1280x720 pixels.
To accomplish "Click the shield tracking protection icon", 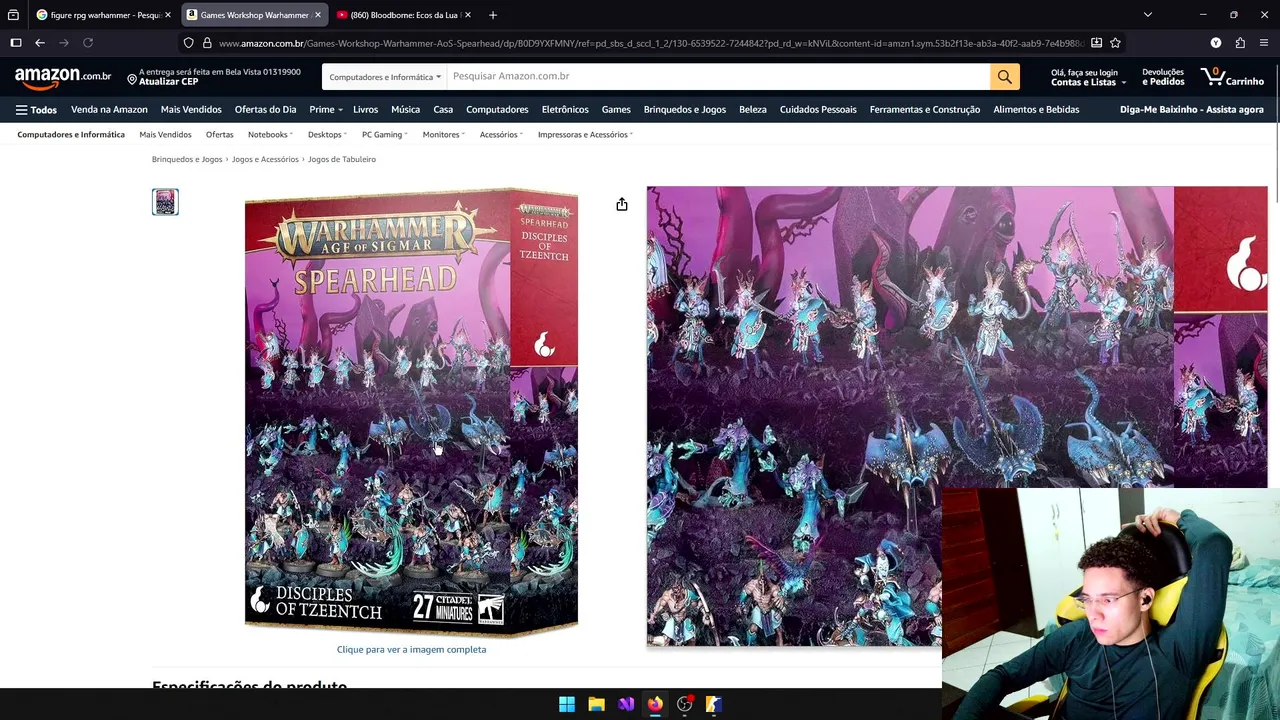I will tap(189, 43).
